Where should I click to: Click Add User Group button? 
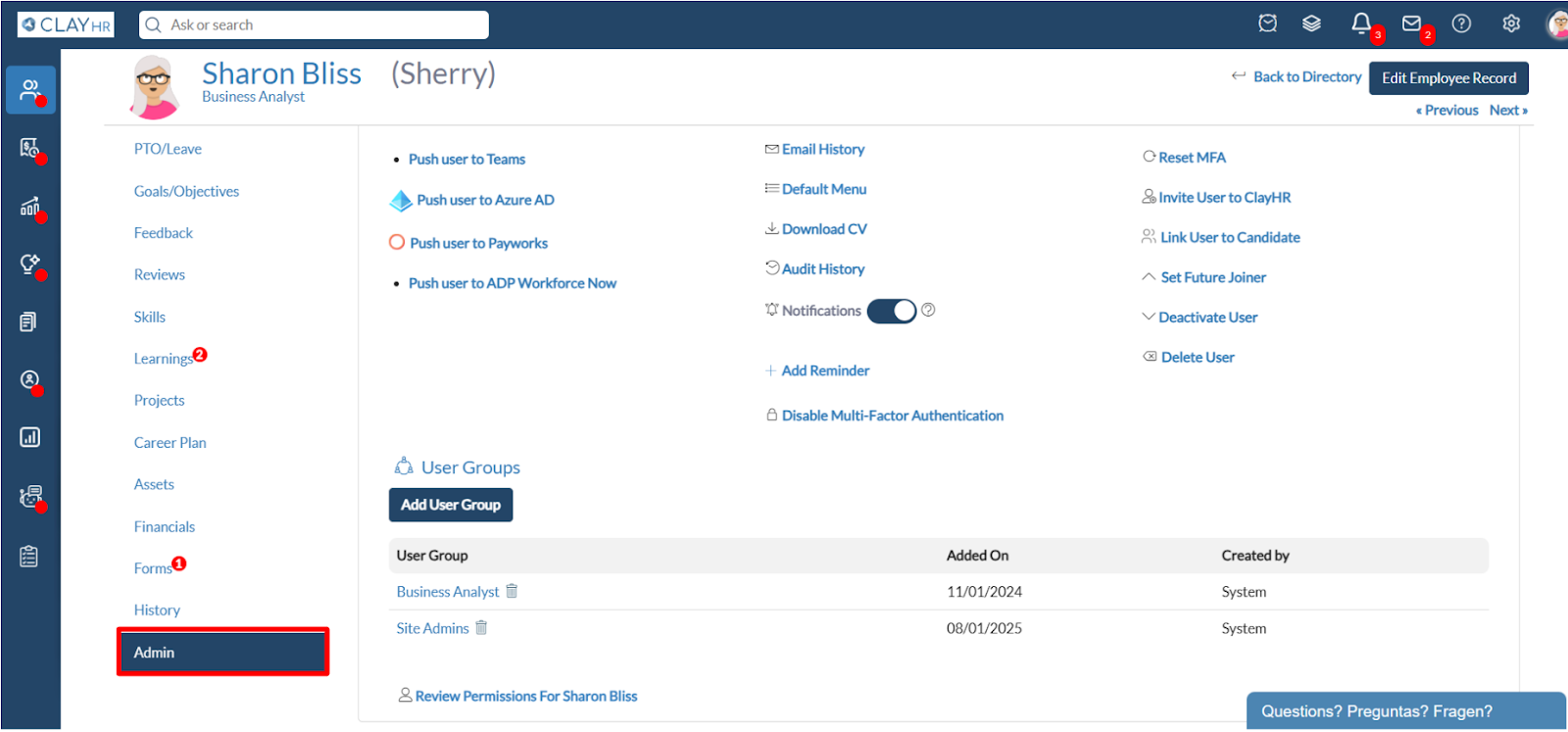point(451,505)
